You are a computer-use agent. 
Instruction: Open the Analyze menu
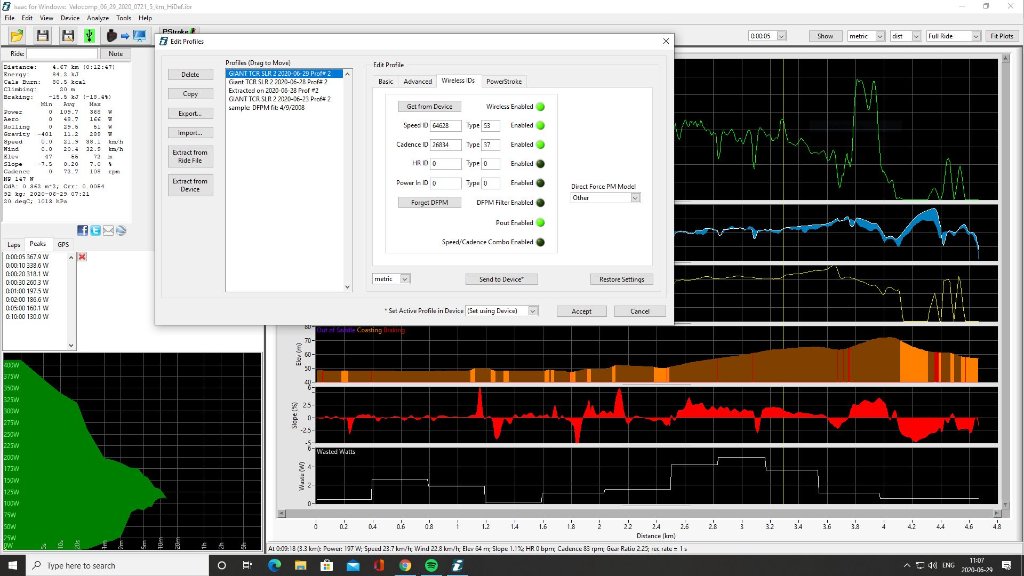98,18
